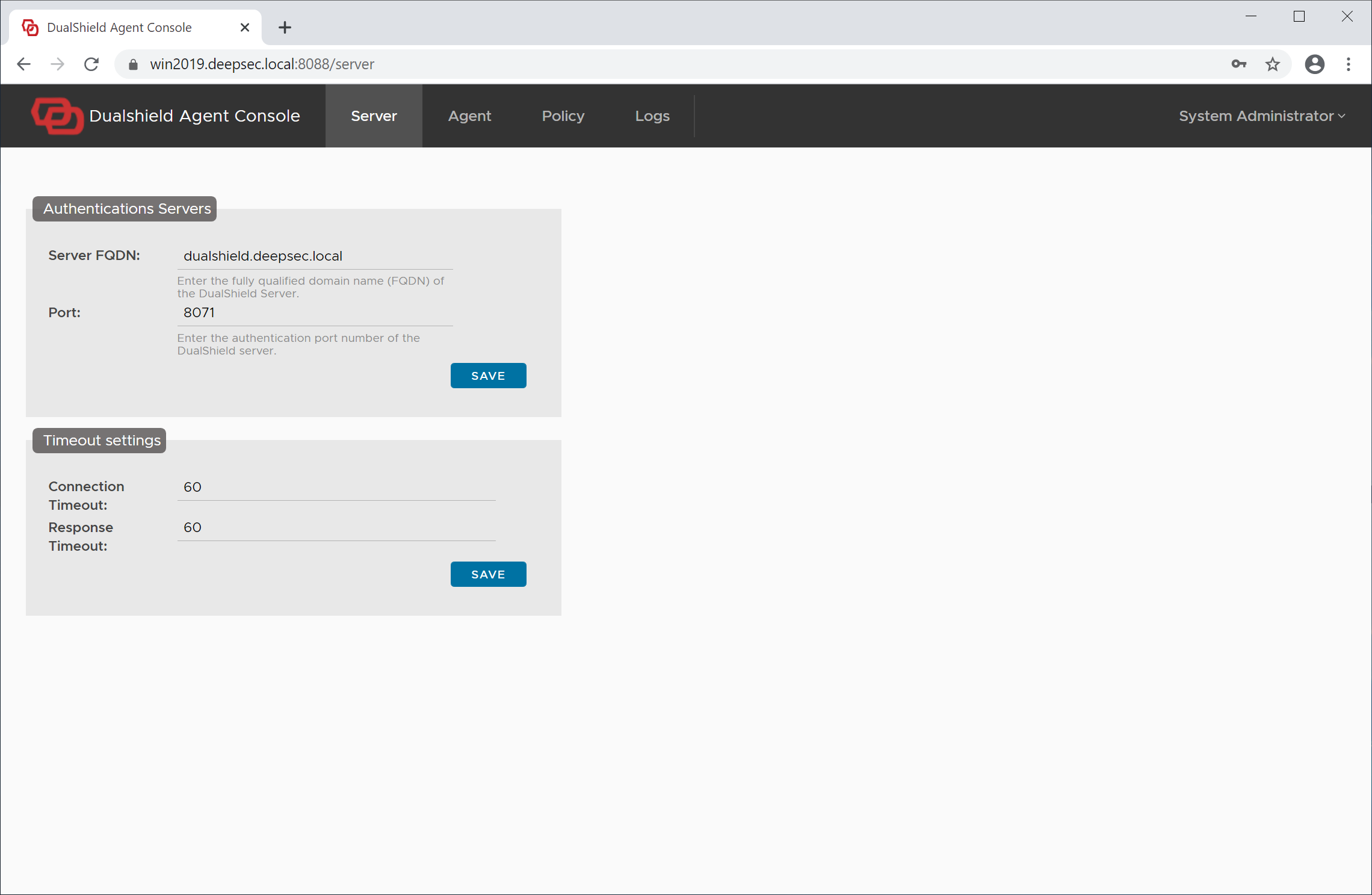
Task: Click the browser back arrow
Action: [x=24, y=64]
